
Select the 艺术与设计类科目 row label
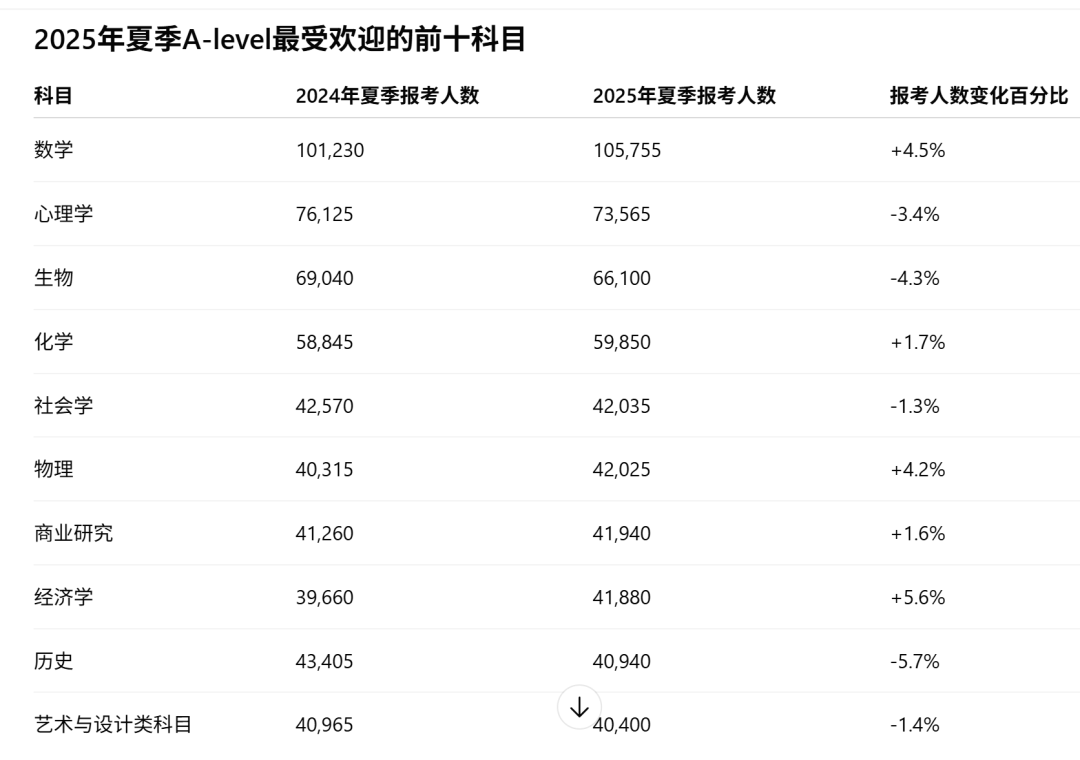coord(112,724)
